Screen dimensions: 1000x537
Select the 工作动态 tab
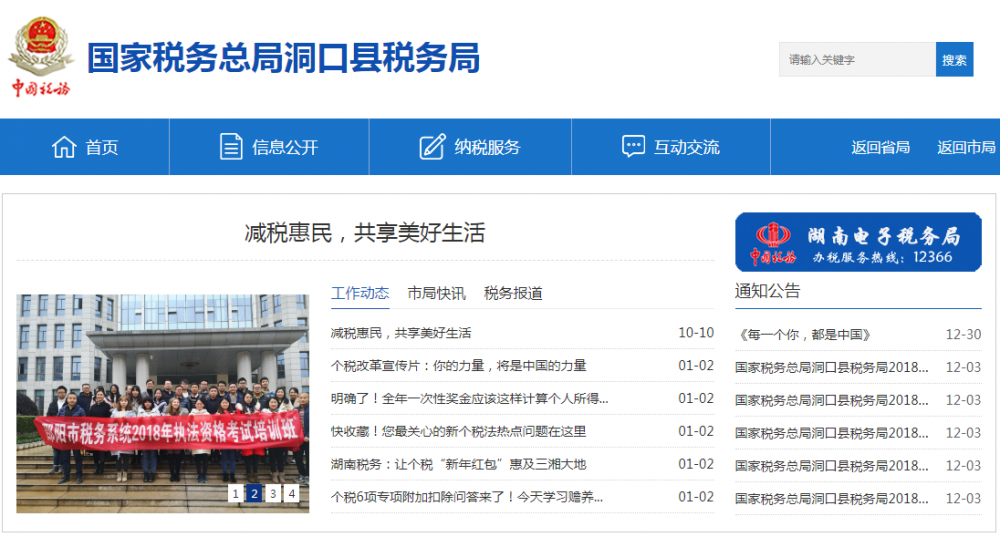click(x=360, y=293)
